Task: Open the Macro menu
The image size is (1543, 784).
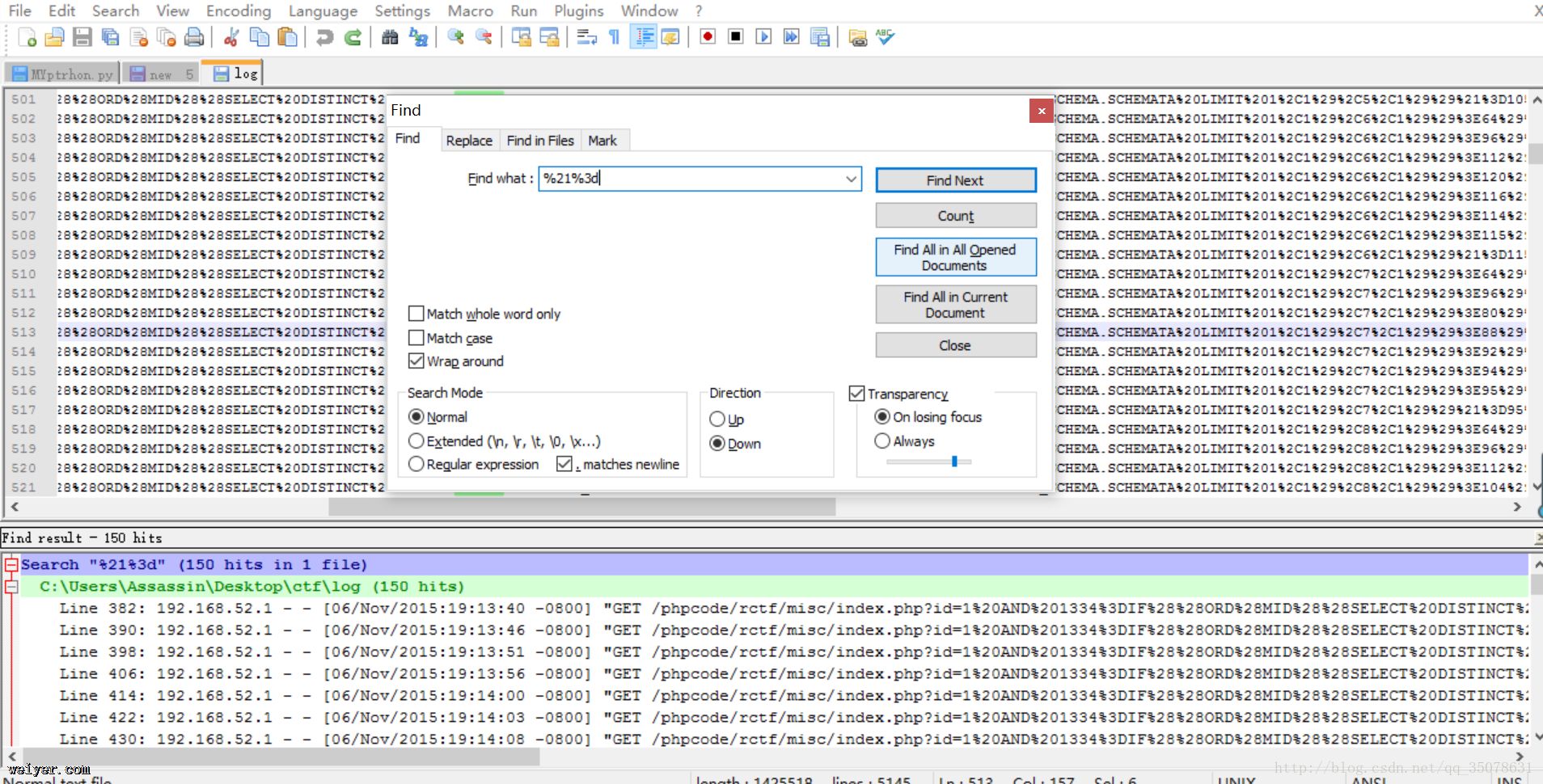Action: coord(470,11)
